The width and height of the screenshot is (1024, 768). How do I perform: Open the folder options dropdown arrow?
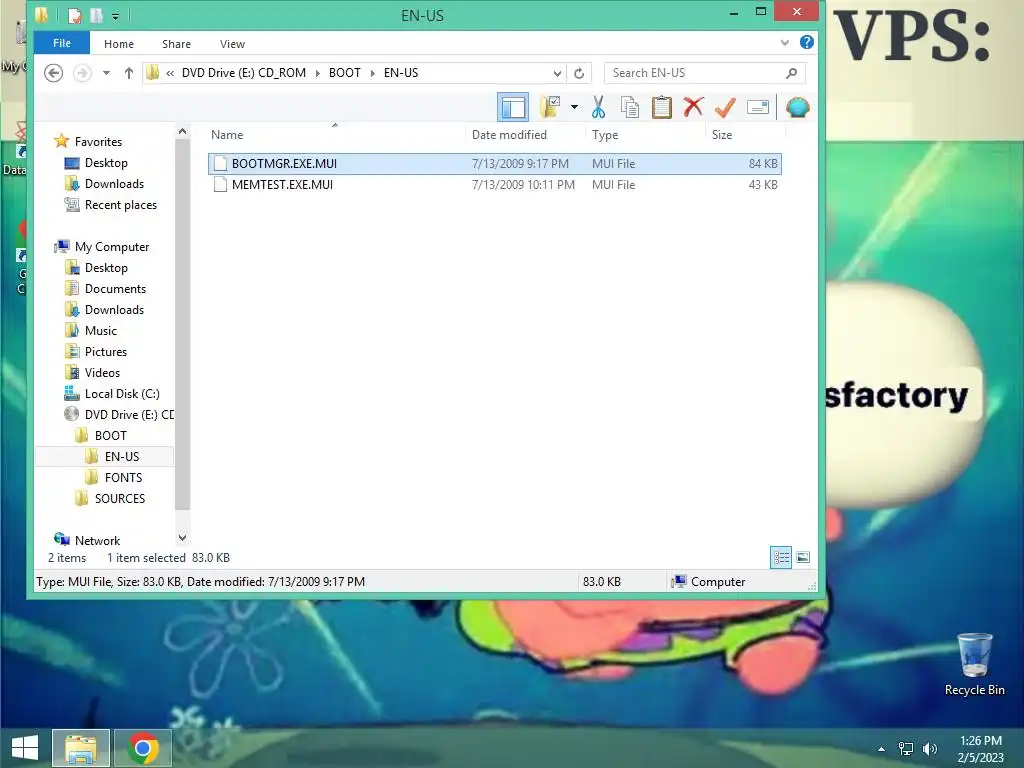coord(574,107)
